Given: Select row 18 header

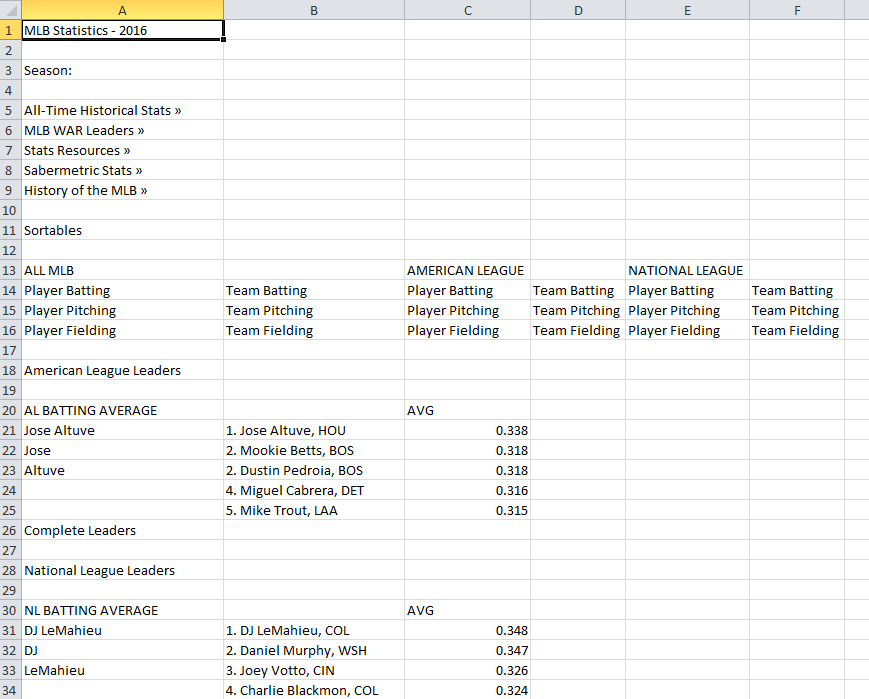Looking at the screenshot, I should click(x=11, y=370).
